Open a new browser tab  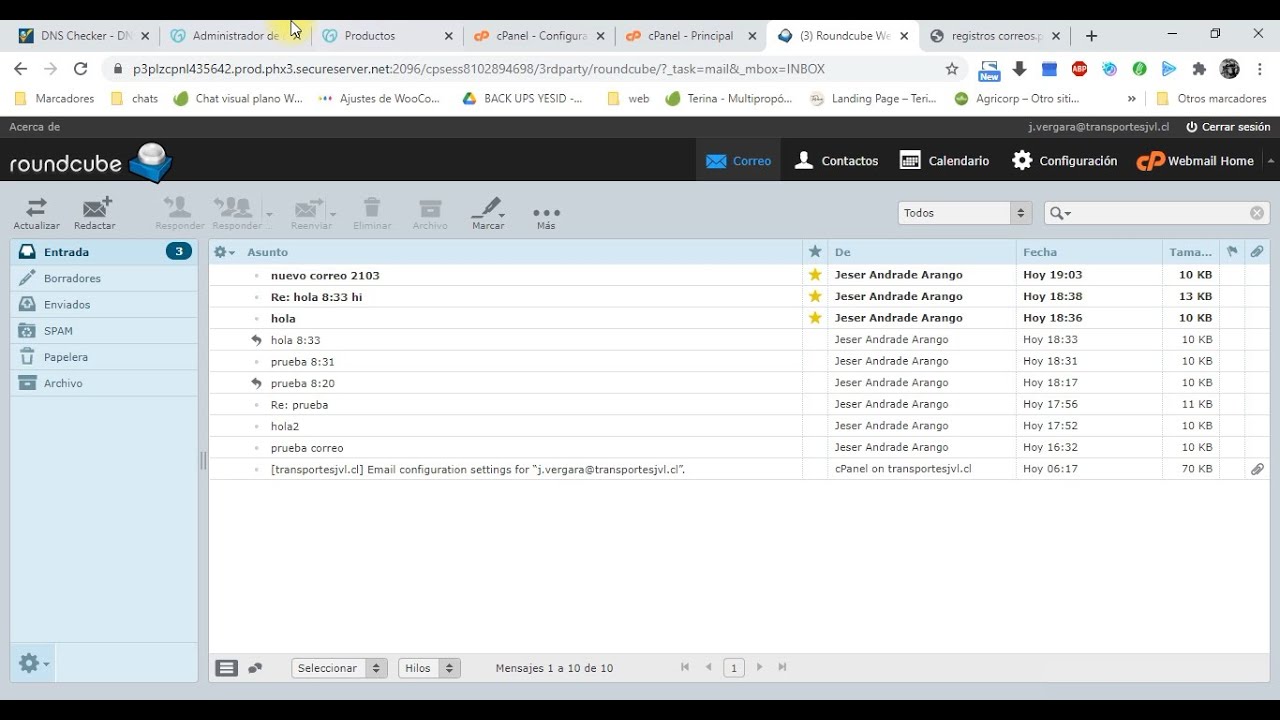[1091, 35]
